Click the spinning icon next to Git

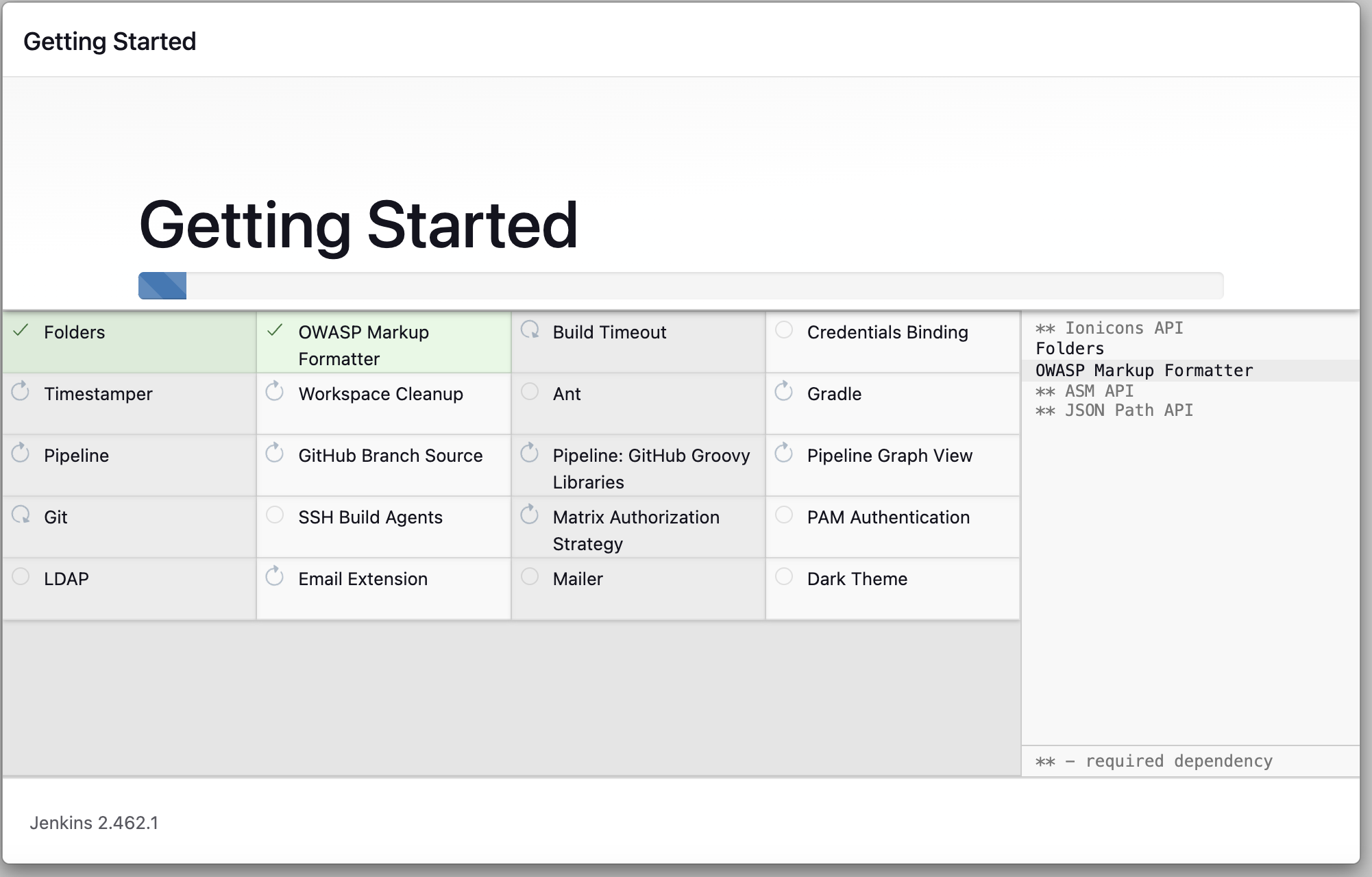tap(21, 515)
